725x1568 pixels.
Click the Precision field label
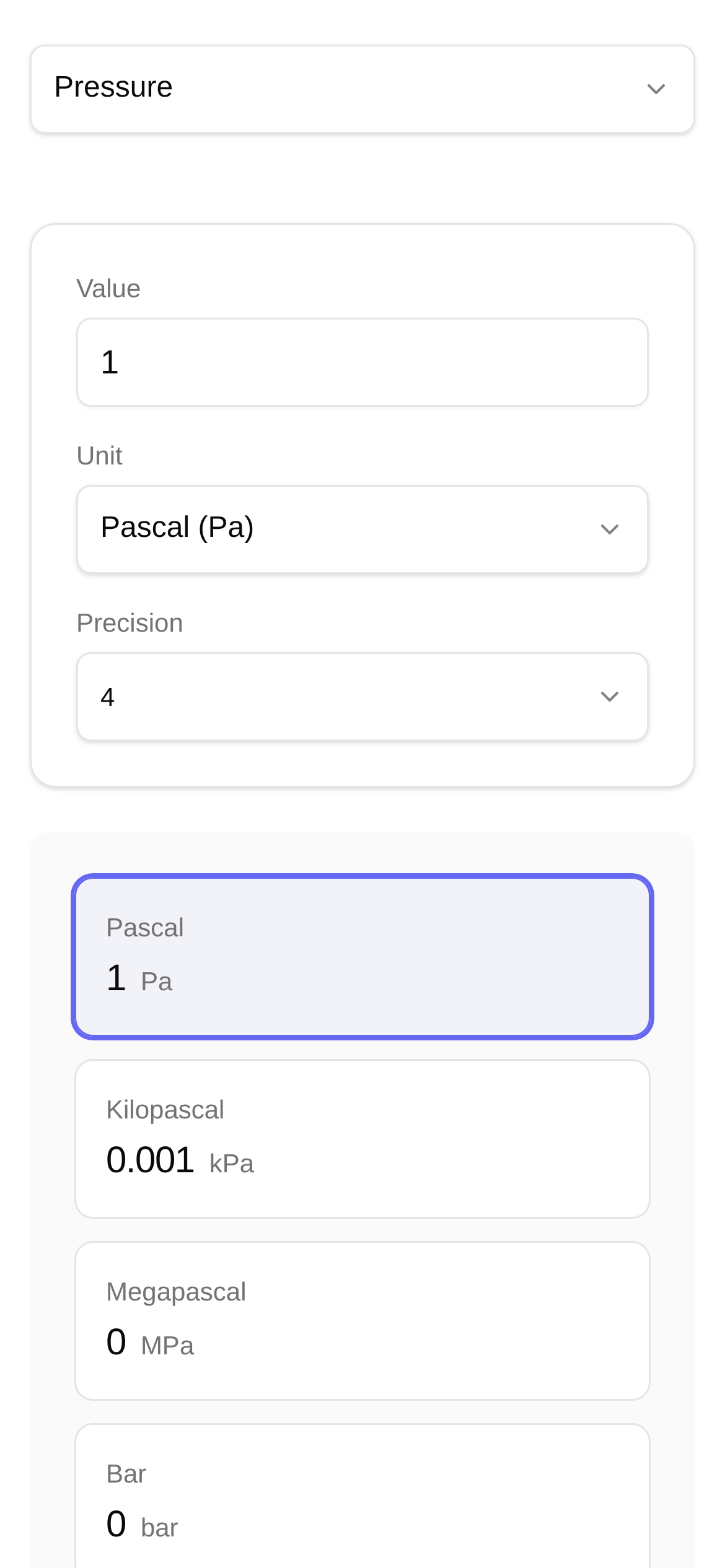point(130,623)
